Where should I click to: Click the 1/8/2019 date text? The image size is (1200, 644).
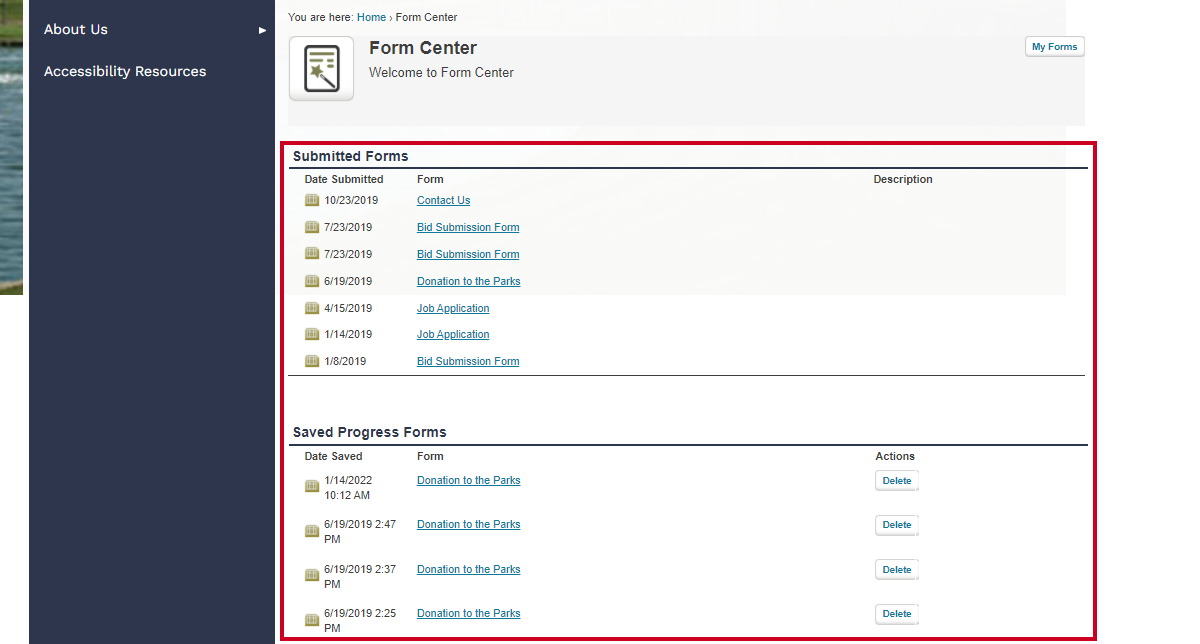pos(345,361)
